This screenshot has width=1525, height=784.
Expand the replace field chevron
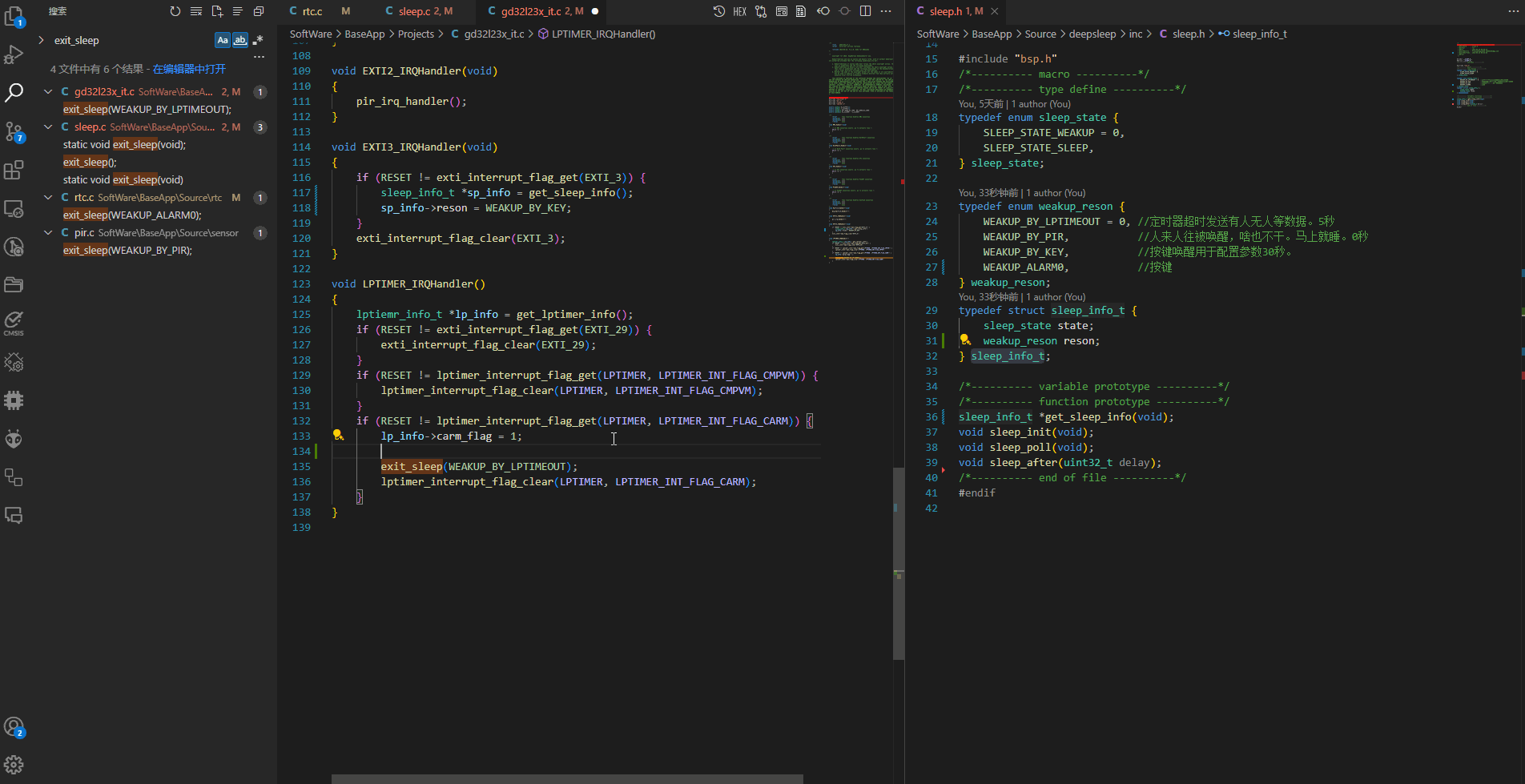tap(41, 40)
